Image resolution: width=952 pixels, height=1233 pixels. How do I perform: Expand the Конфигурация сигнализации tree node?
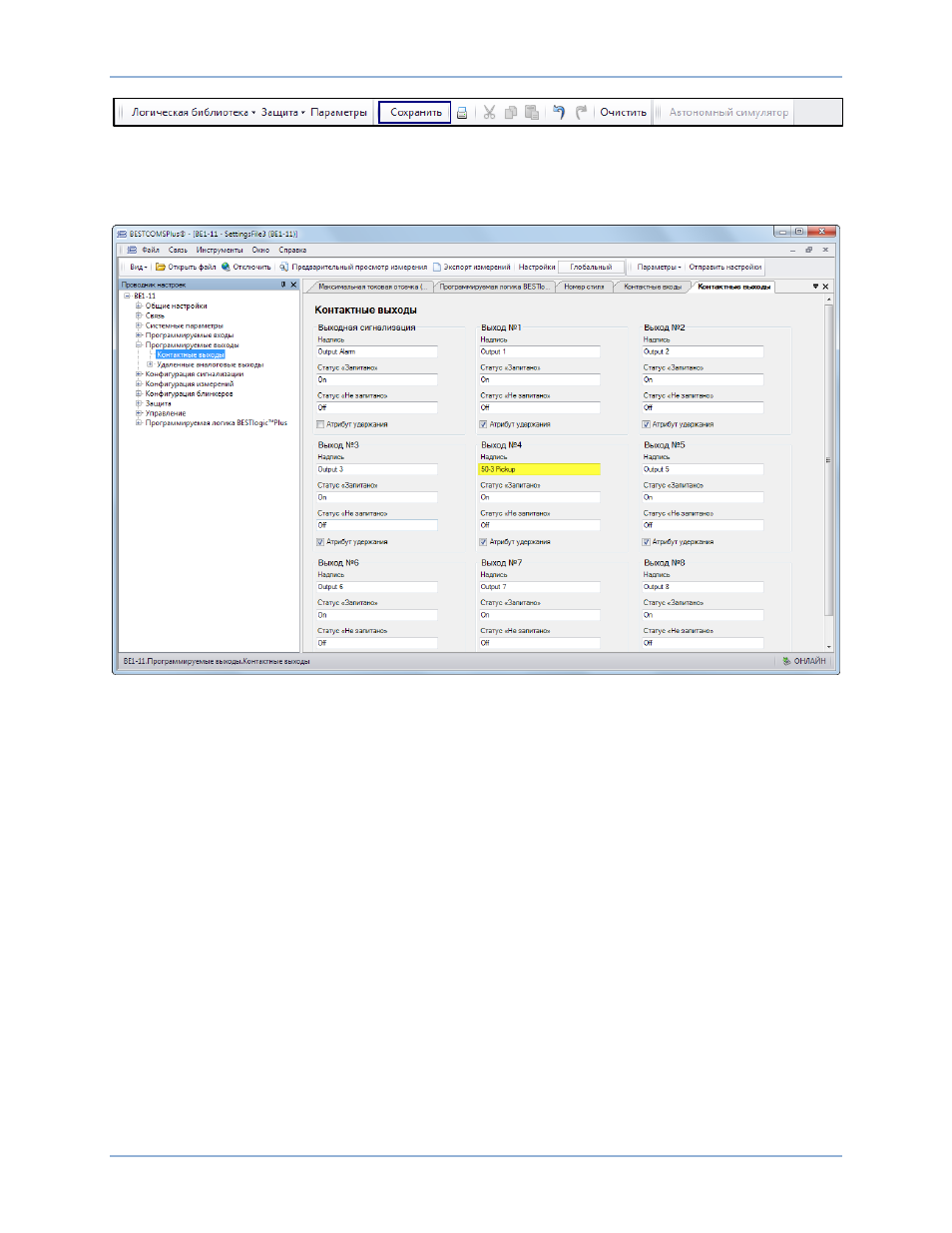(x=139, y=374)
